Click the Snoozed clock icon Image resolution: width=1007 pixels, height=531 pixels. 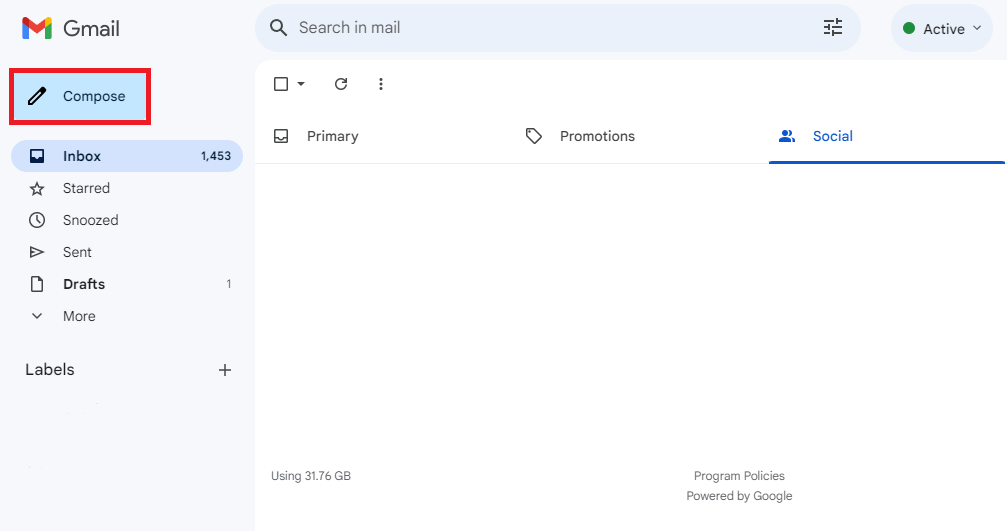[x=37, y=220]
